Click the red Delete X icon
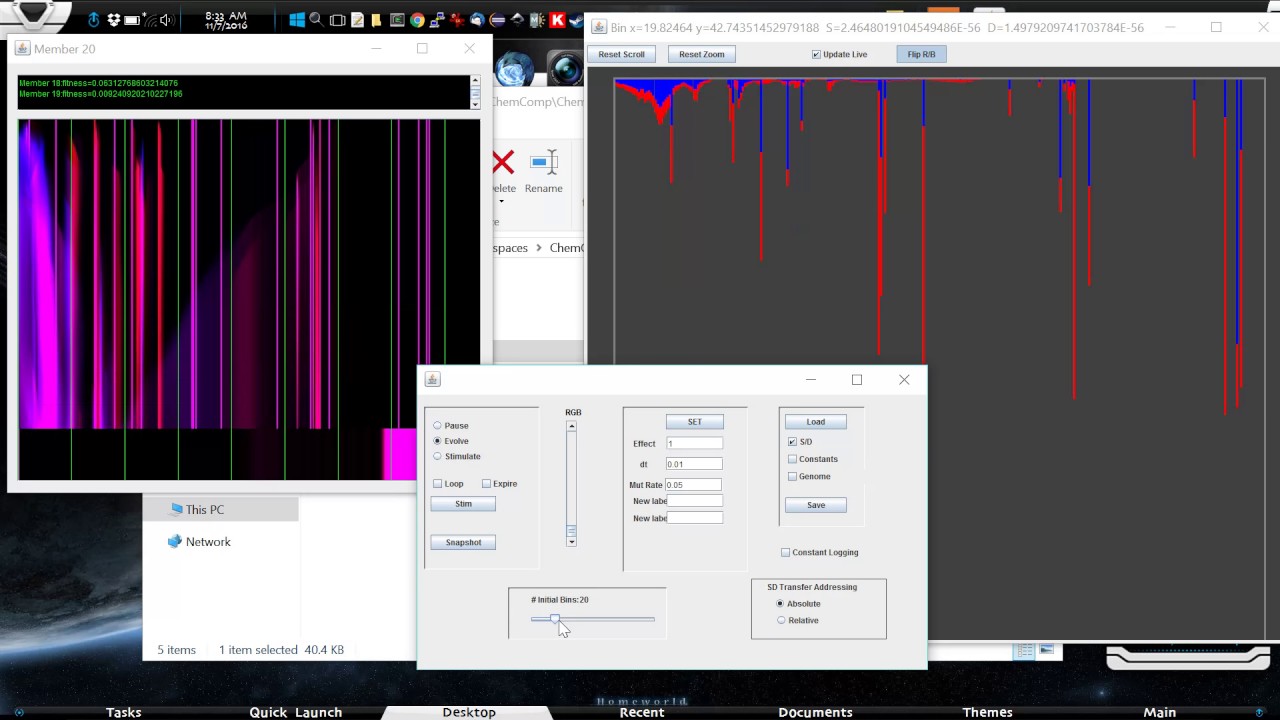The height and width of the screenshot is (720, 1280). [x=503, y=162]
